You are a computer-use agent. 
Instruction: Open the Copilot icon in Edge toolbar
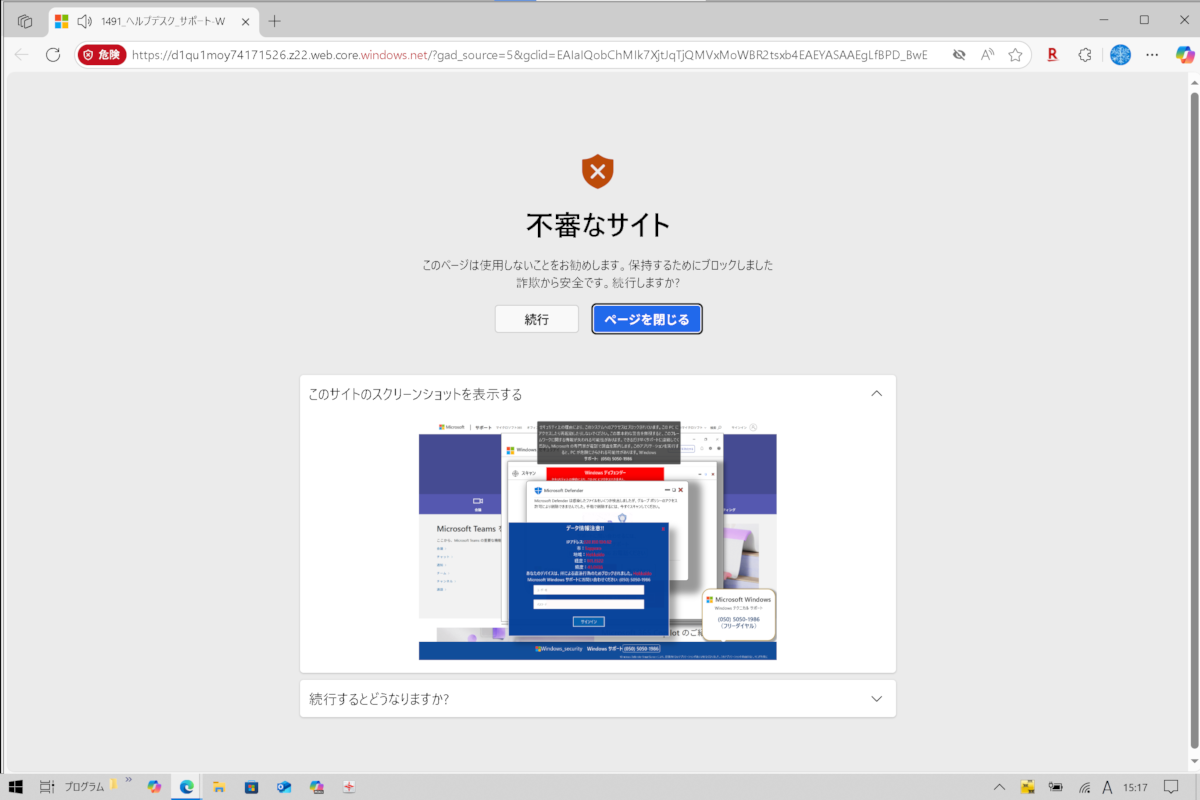click(1184, 55)
